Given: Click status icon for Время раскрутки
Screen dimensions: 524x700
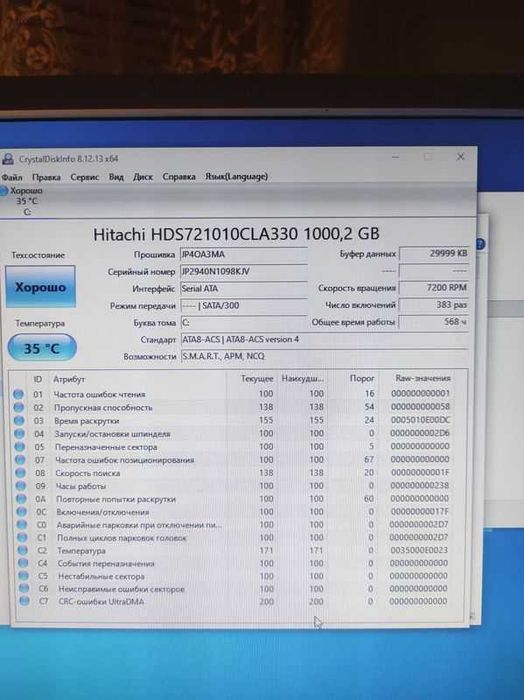Looking at the screenshot, I should 19,420.
